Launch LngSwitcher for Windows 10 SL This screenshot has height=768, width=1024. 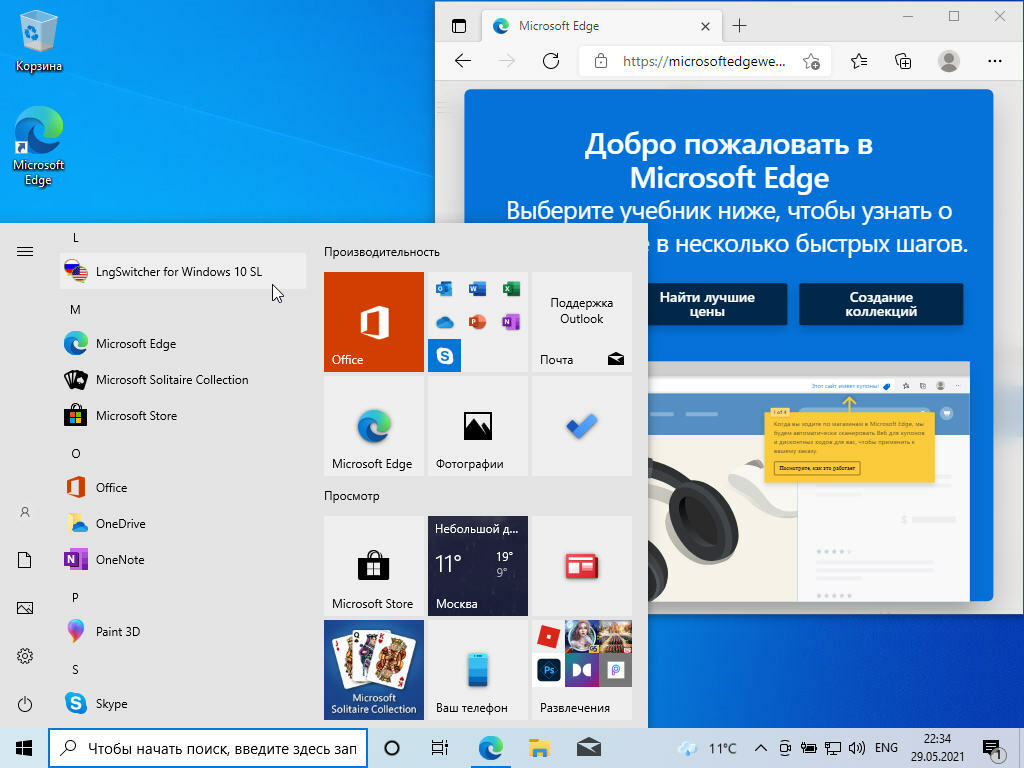click(183, 272)
